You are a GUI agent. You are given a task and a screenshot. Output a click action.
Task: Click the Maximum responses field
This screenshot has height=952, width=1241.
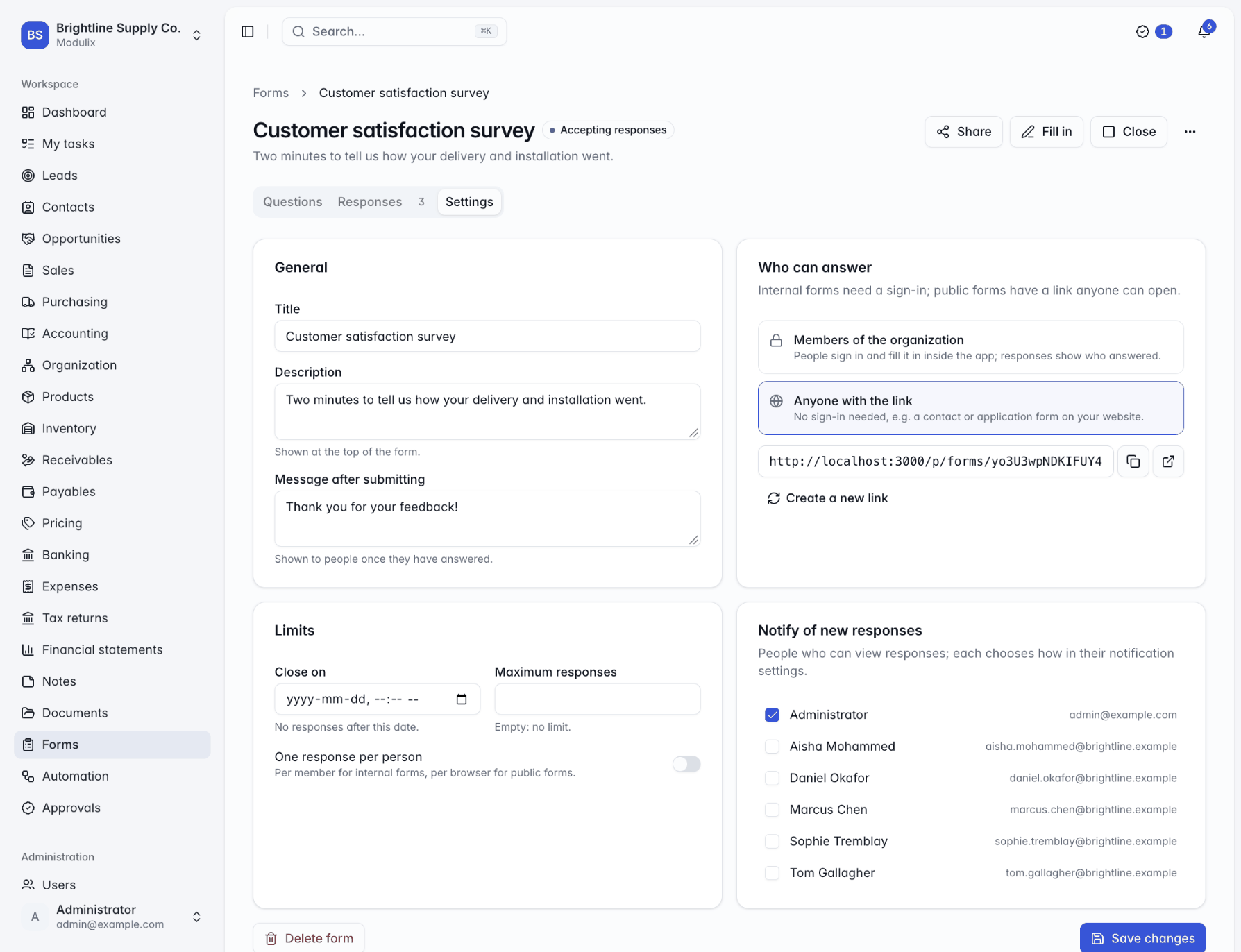click(598, 699)
